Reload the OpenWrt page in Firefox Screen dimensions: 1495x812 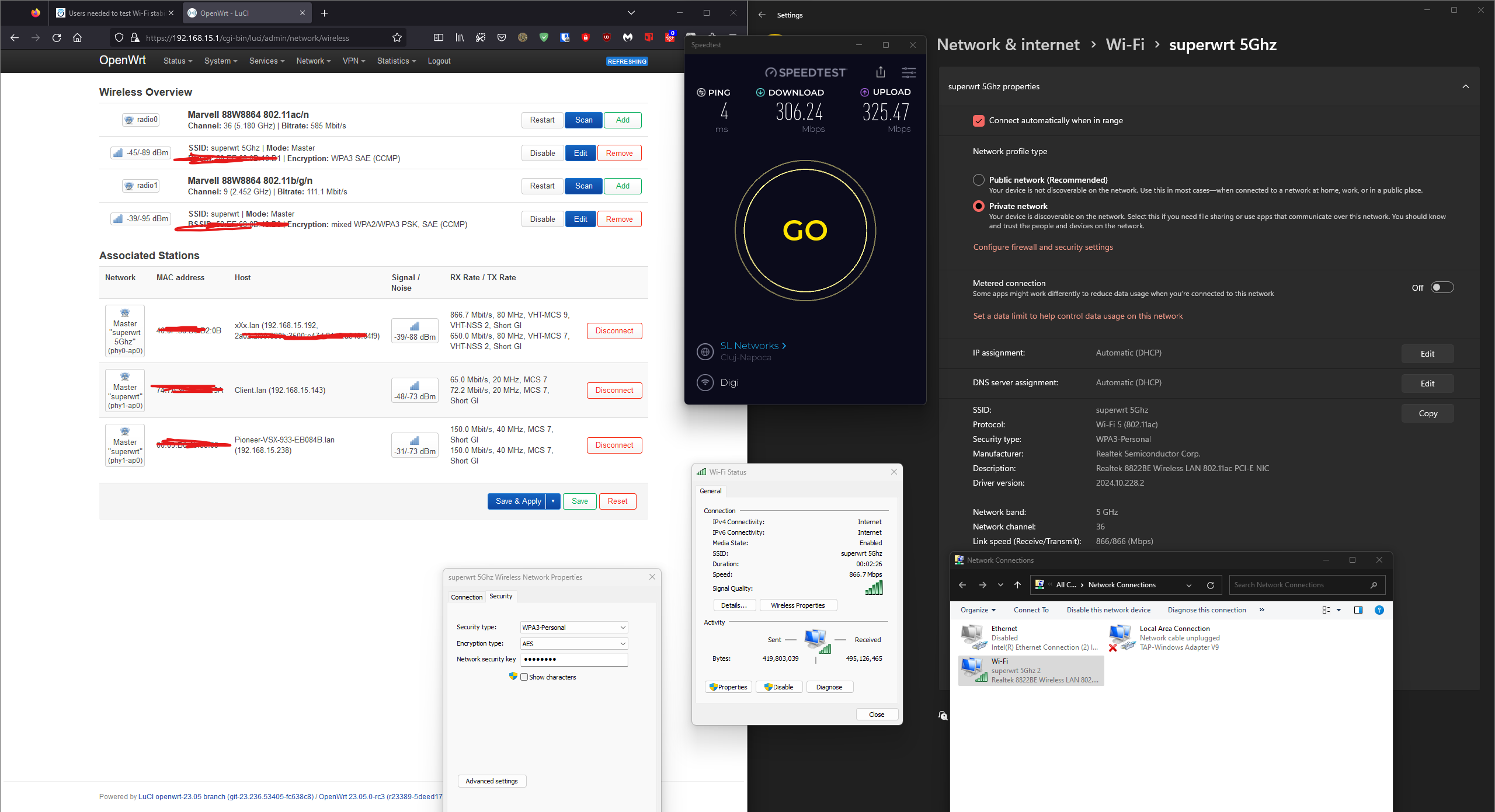click(57, 38)
